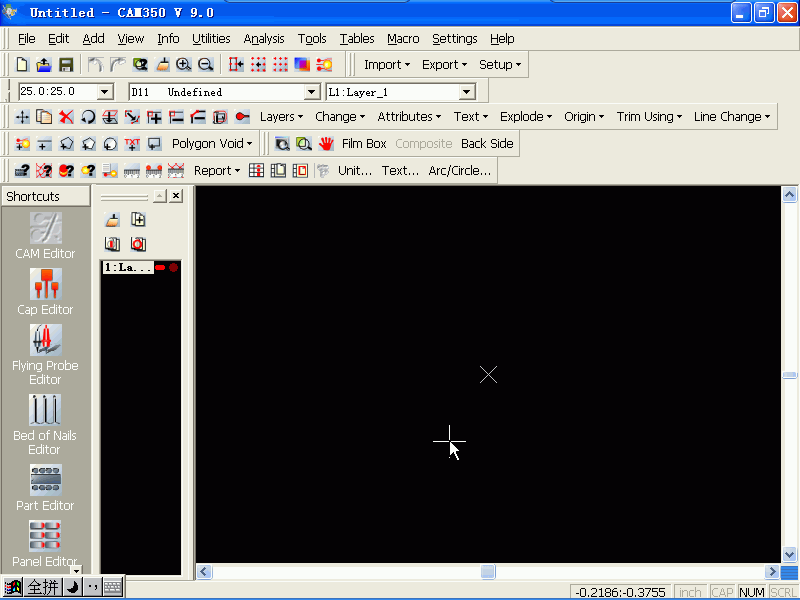The width and height of the screenshot is (800, 600).
Task: Click the Zoom Out magnifier icon
Action: 205,64
